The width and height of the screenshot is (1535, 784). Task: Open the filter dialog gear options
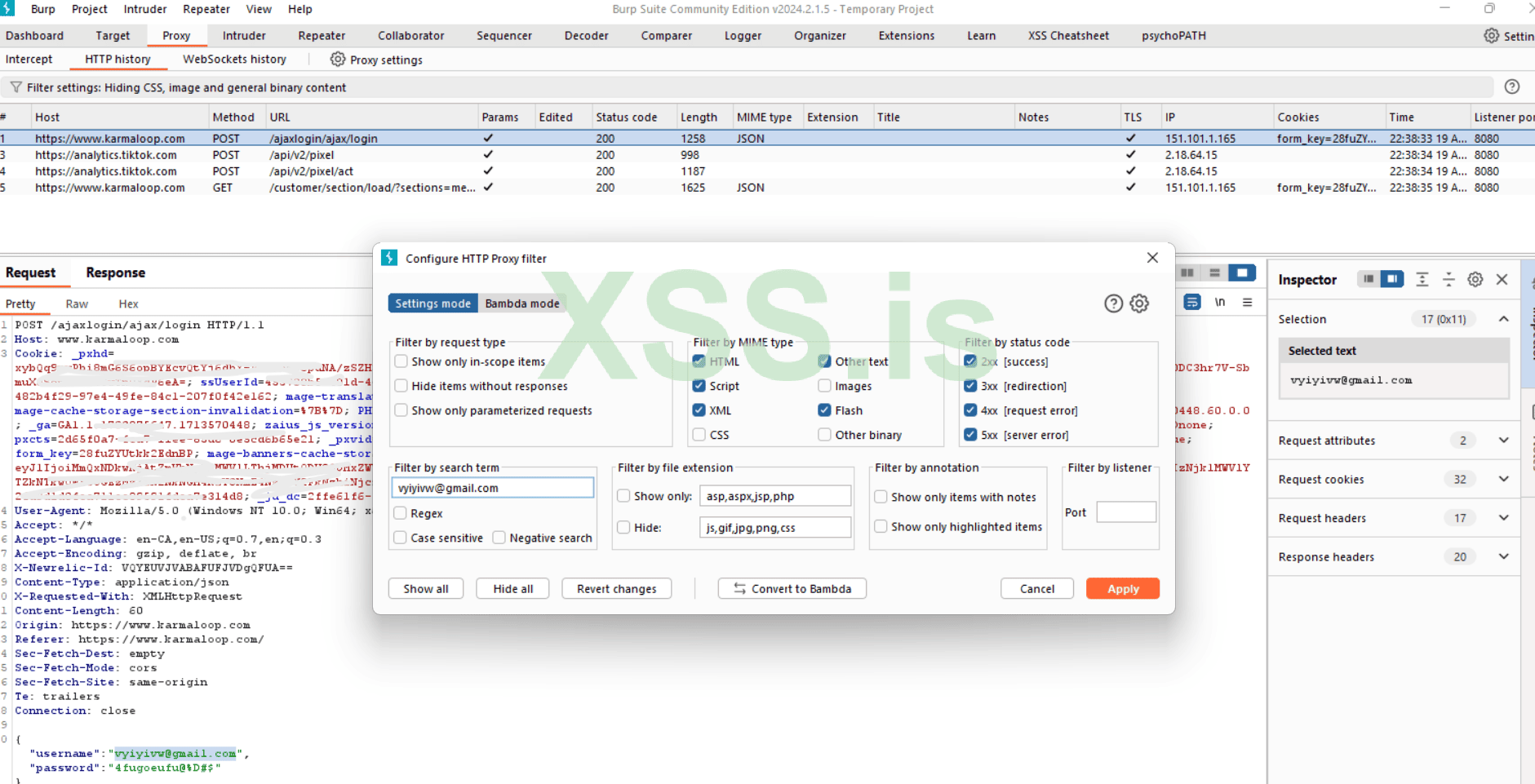point(1139,303)
